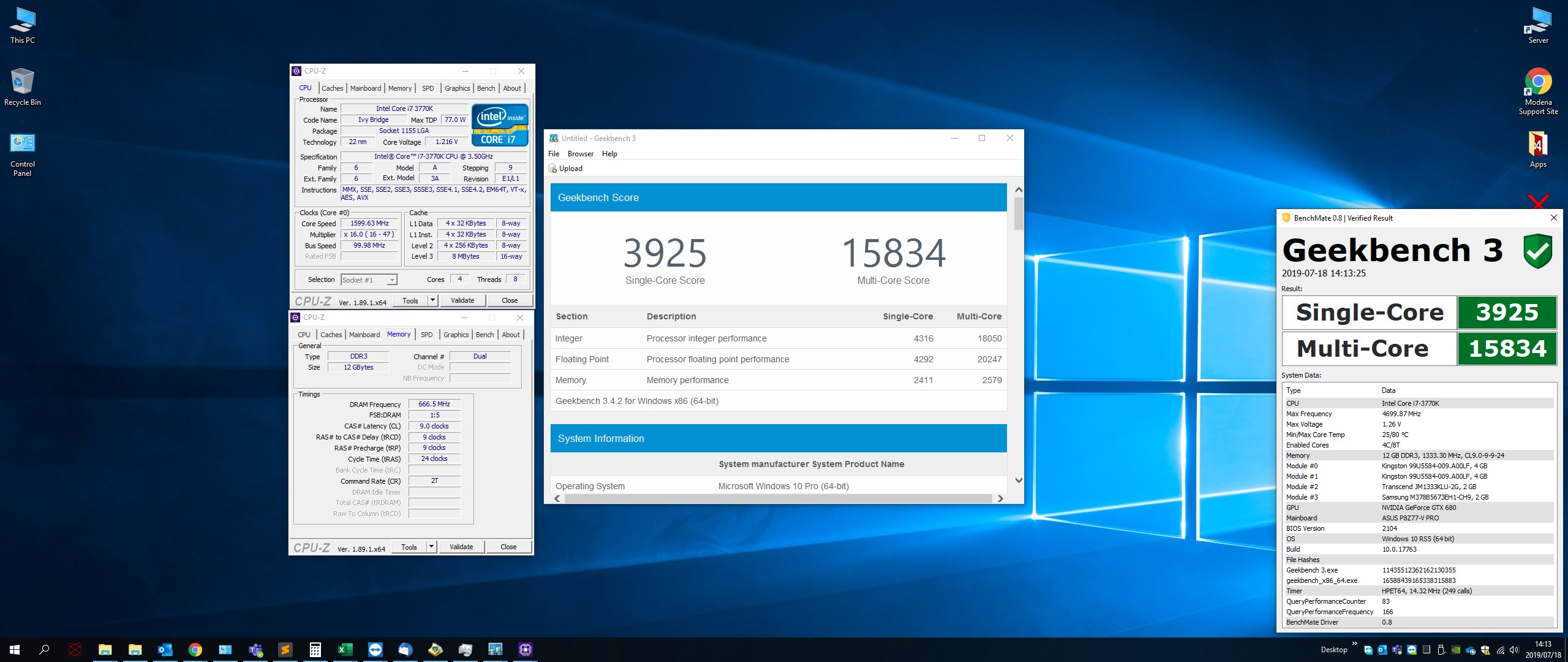Viewport: 1568px width, 662px height.
Task: Open taskbar Search magnifier
Action: [44, 649]
